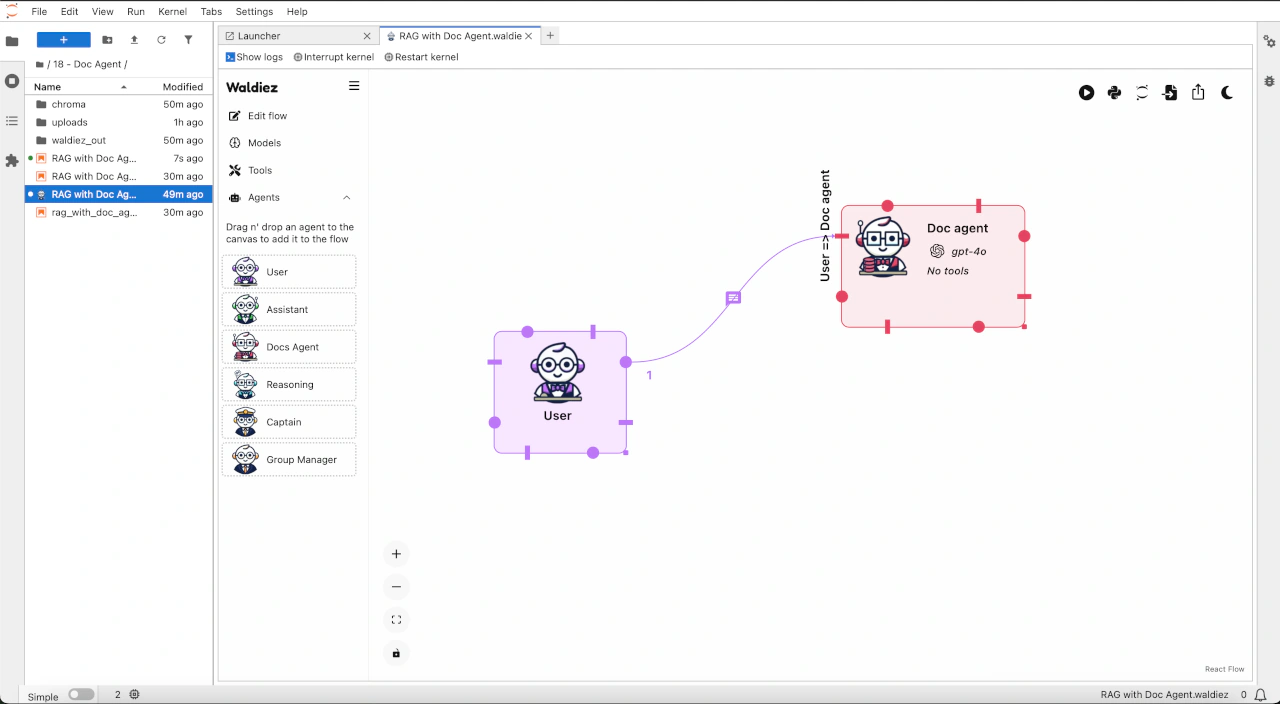1280x704 pixels.
Task: Open the Kernel menu
Action: point(172,12)
